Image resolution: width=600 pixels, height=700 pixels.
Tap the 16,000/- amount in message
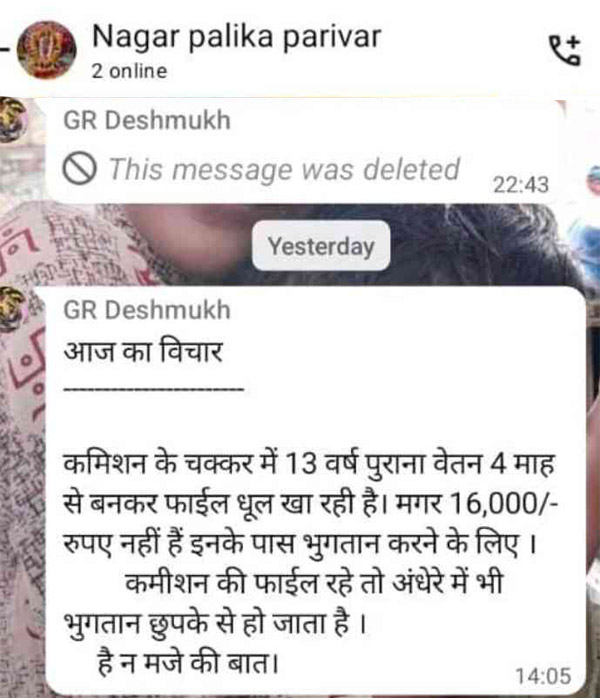coord(504,504)
